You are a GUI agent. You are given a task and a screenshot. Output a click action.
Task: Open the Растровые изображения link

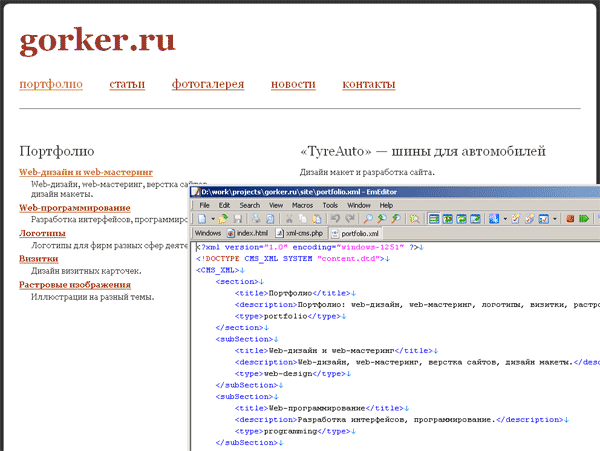point(75,285)
